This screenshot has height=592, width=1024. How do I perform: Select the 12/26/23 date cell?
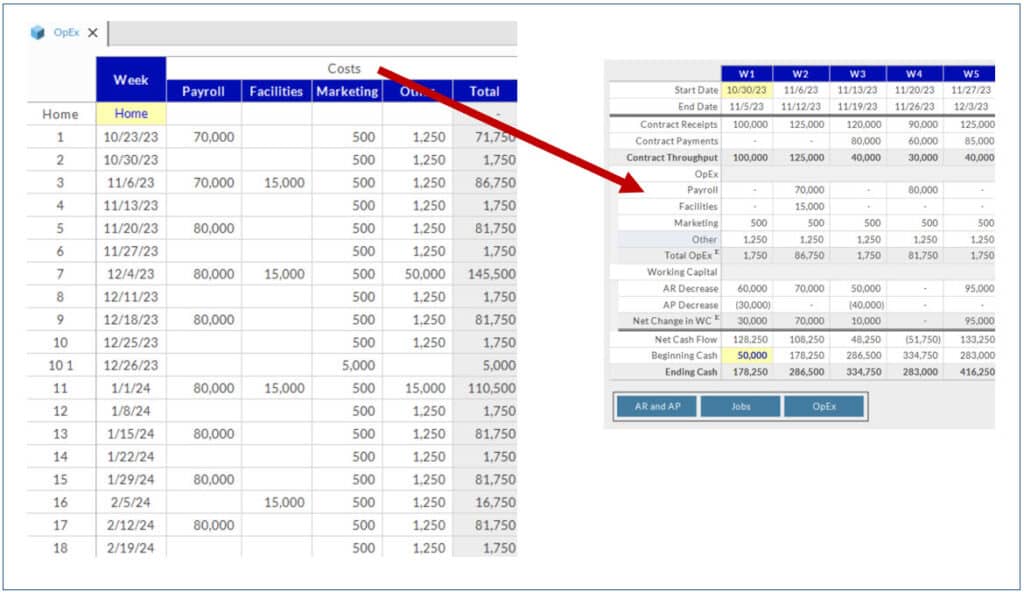131,366
